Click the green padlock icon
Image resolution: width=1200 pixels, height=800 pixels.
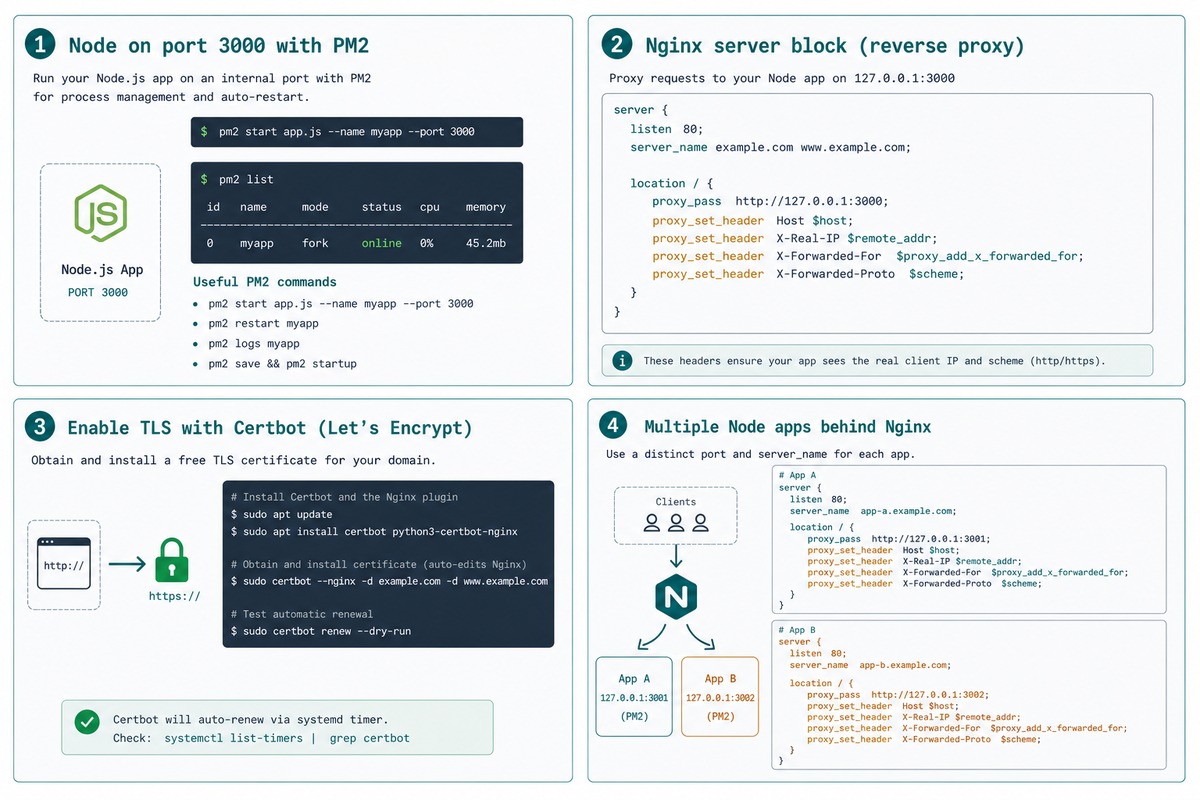tap(174, 559)
